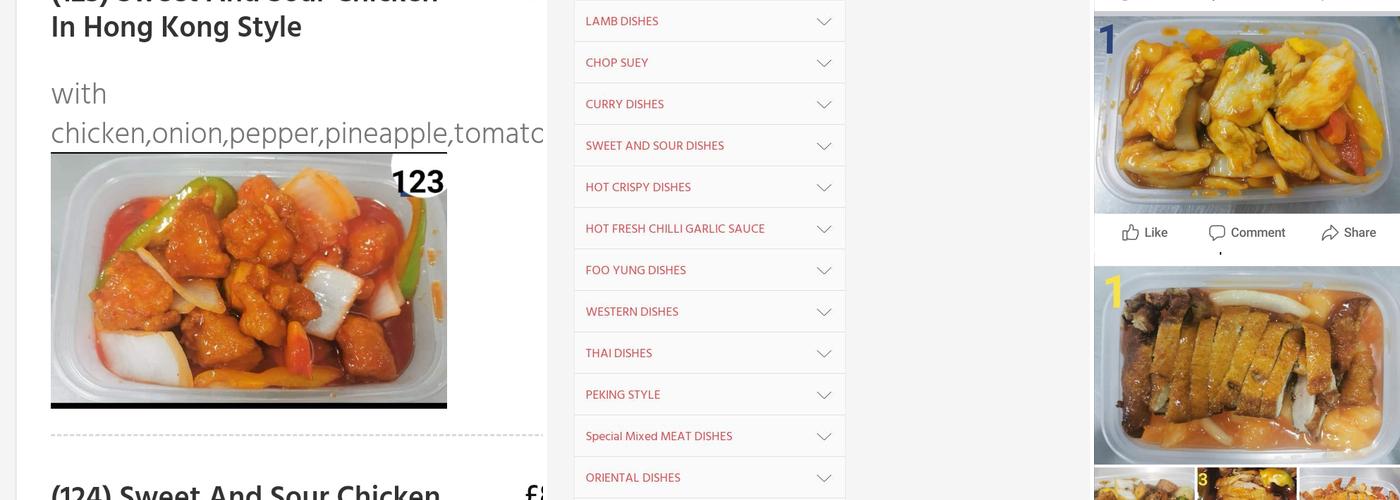Click the Like thumbs-up icon

(1130, 233)
